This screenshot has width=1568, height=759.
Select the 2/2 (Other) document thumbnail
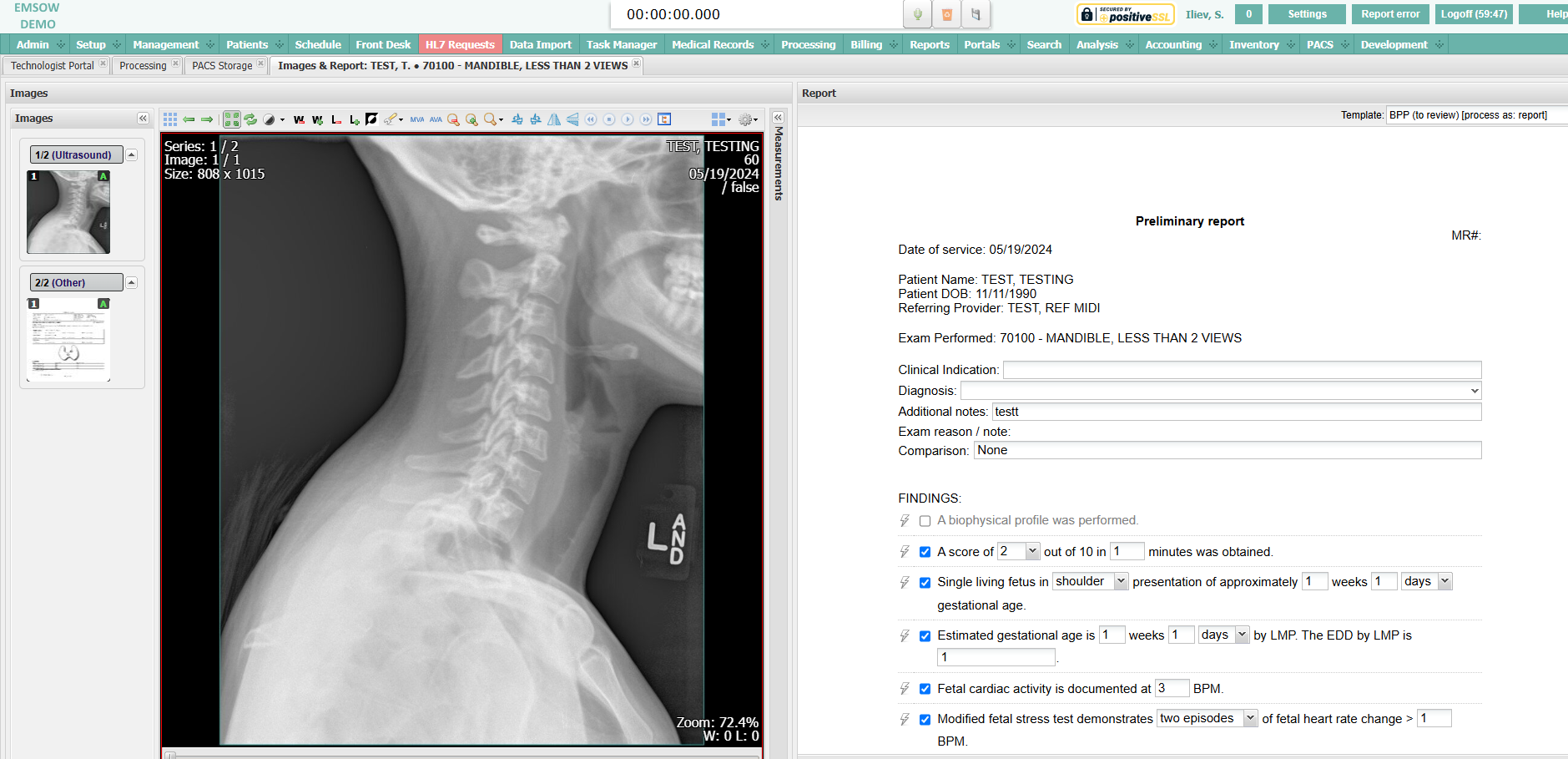68,341
